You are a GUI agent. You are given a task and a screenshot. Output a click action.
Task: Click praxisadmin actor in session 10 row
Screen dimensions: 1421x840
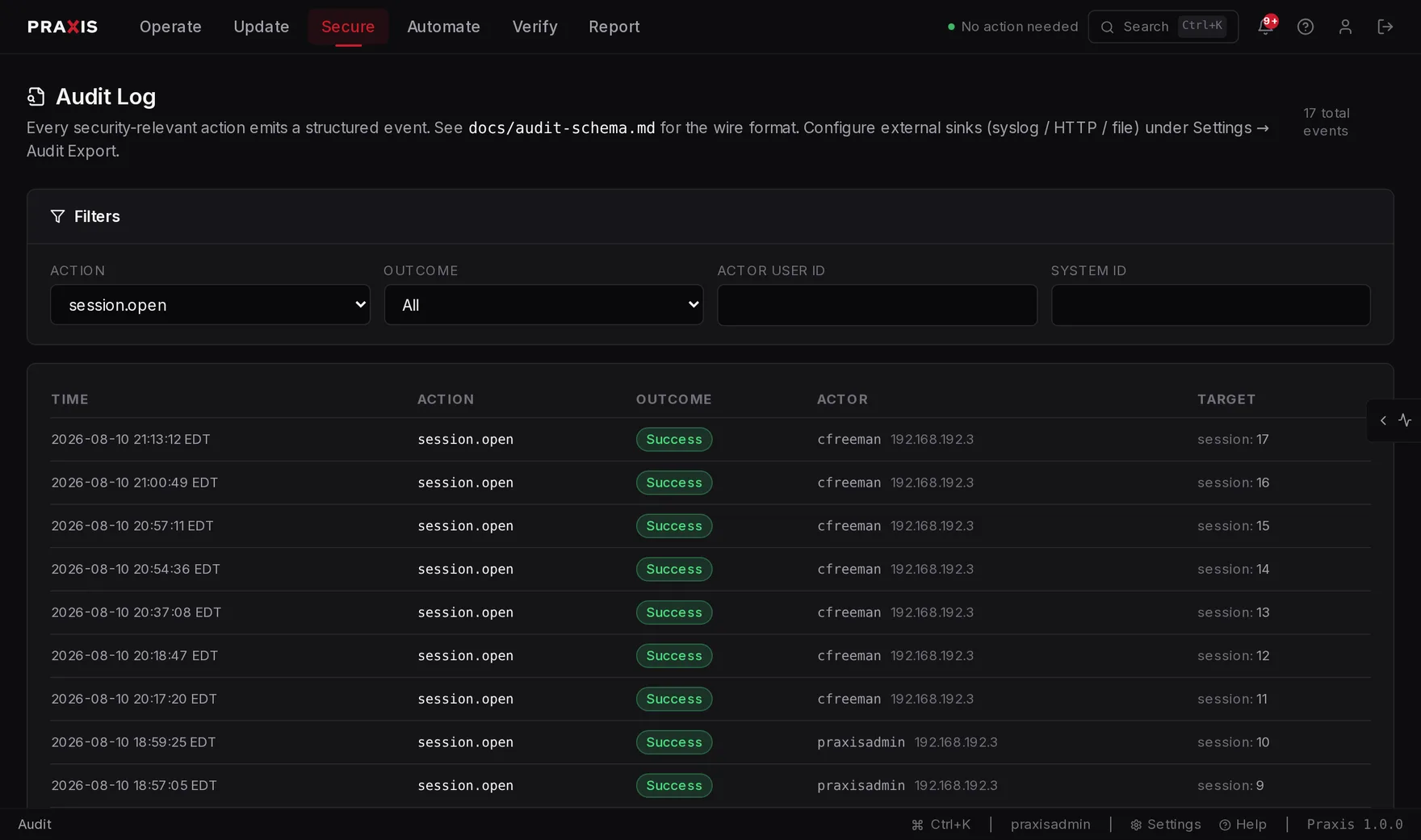[861, 742]
